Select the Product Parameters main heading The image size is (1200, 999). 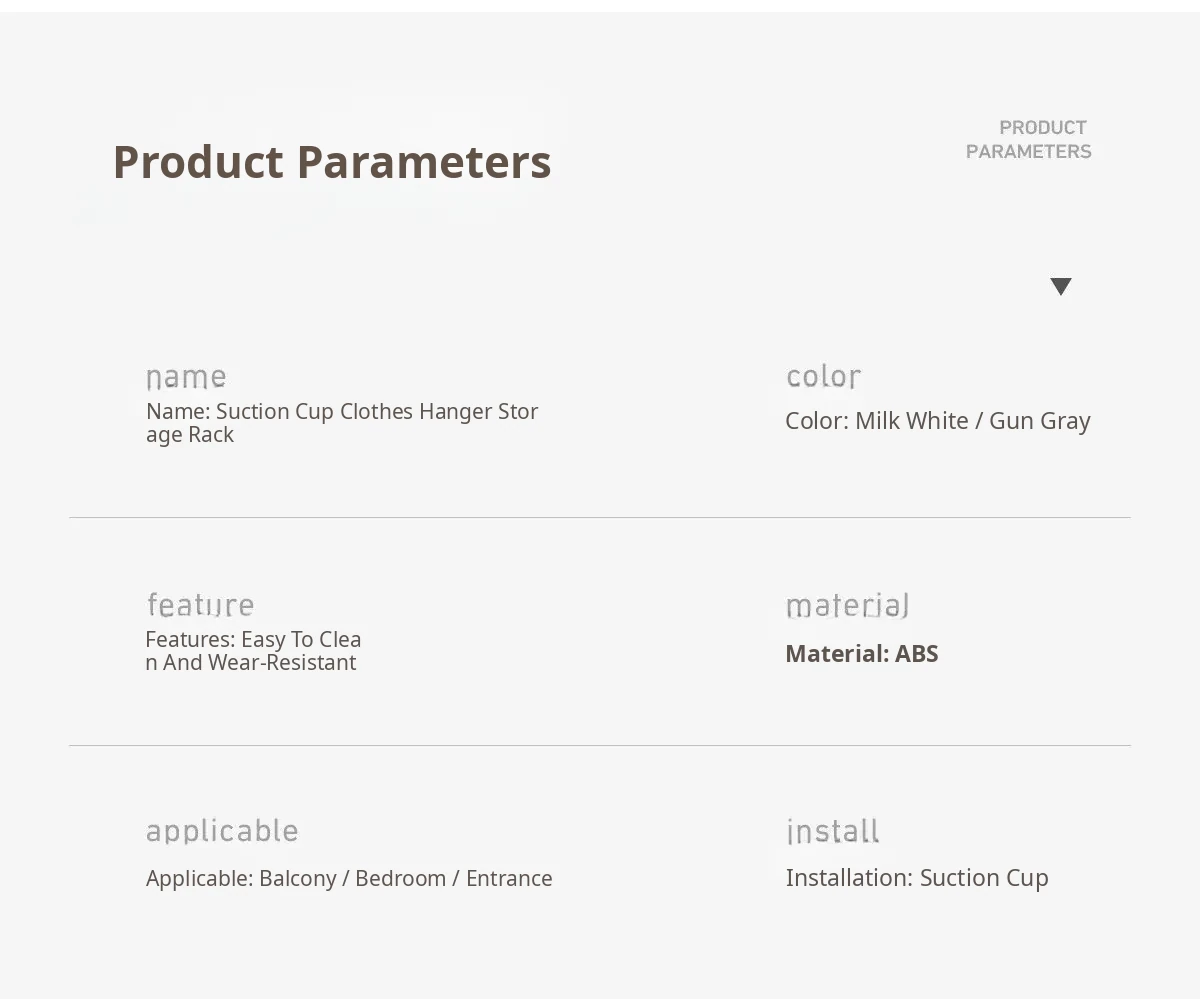click(x=332, y=162)
